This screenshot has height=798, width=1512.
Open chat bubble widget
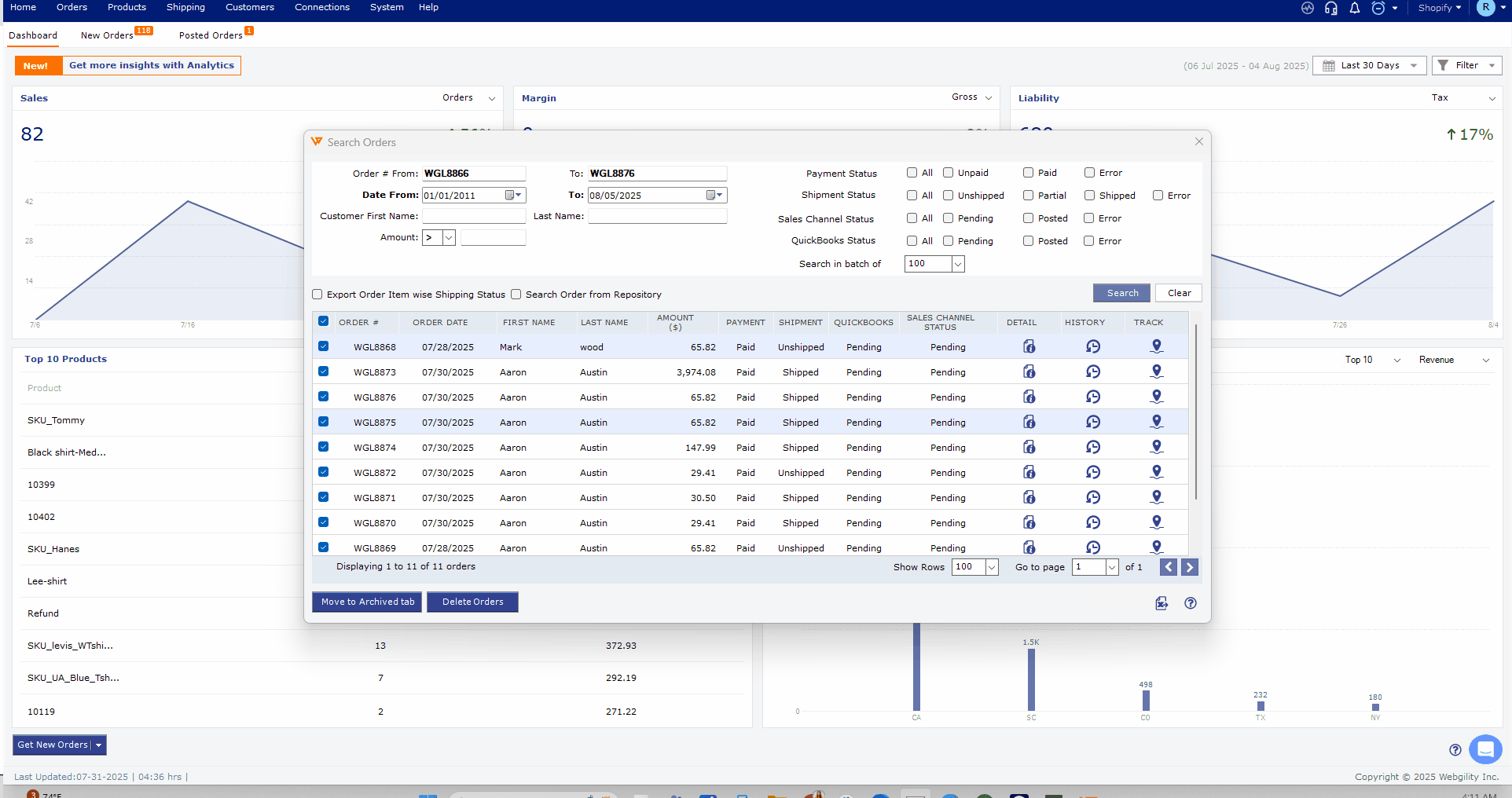tap(1484, 749)
